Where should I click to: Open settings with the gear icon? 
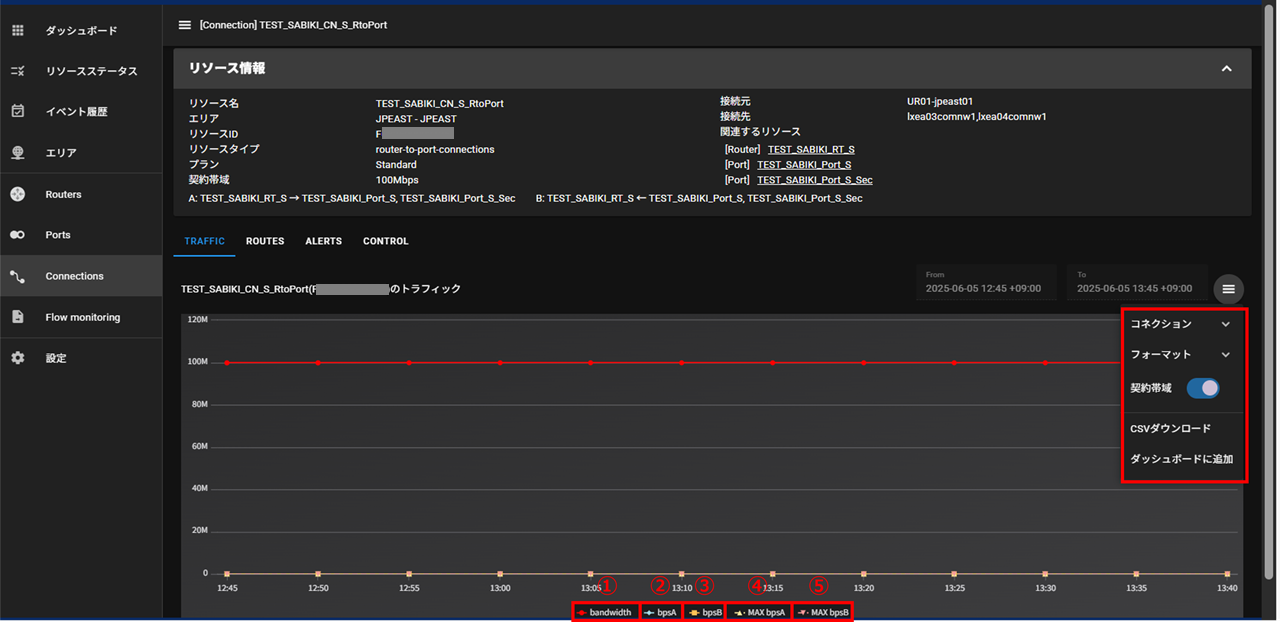tap(17, 358)
